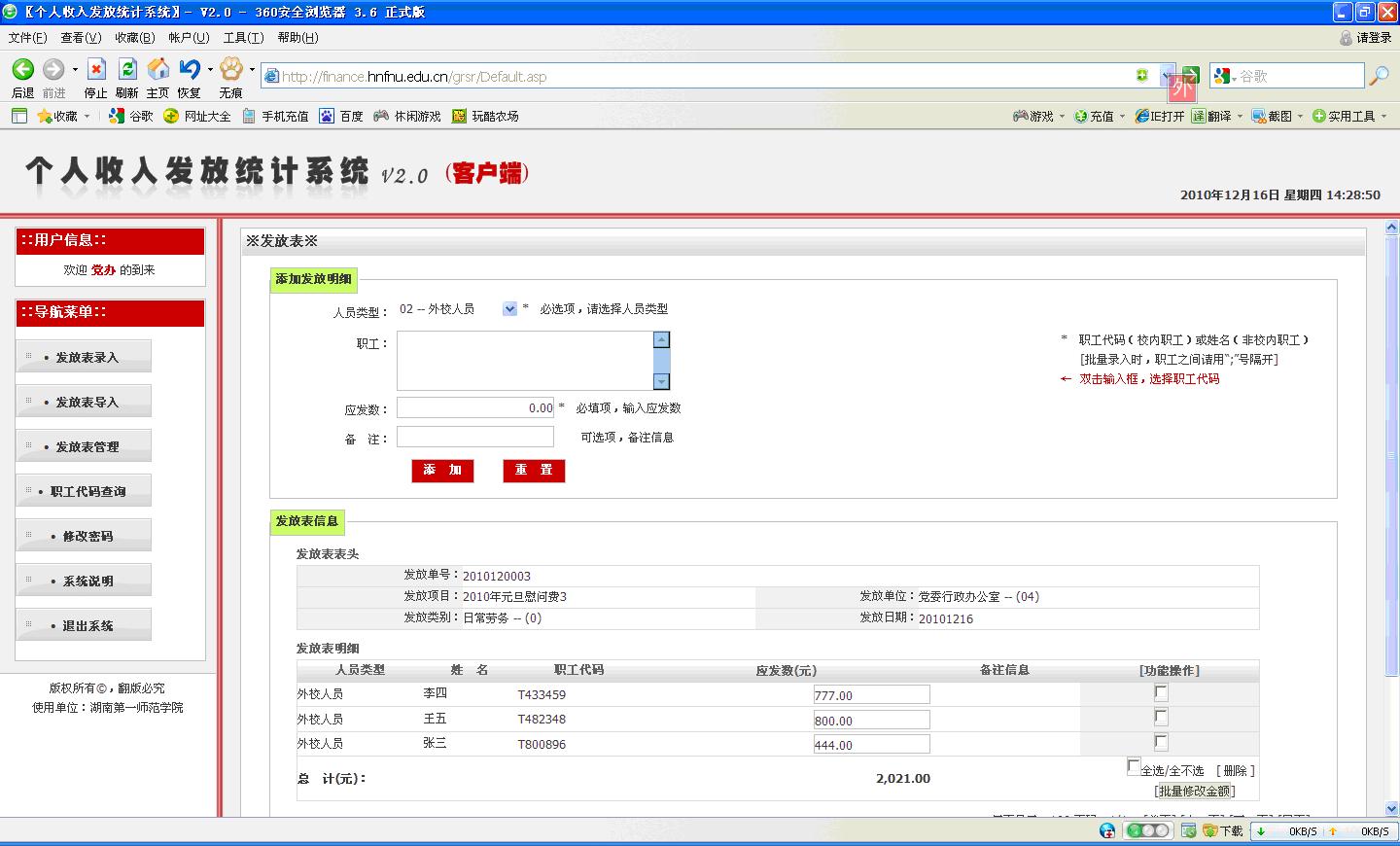The height and width of the screenshot is (846, 1400).
Task: Click the green Back navigation arrow
Action: [22, 70]
